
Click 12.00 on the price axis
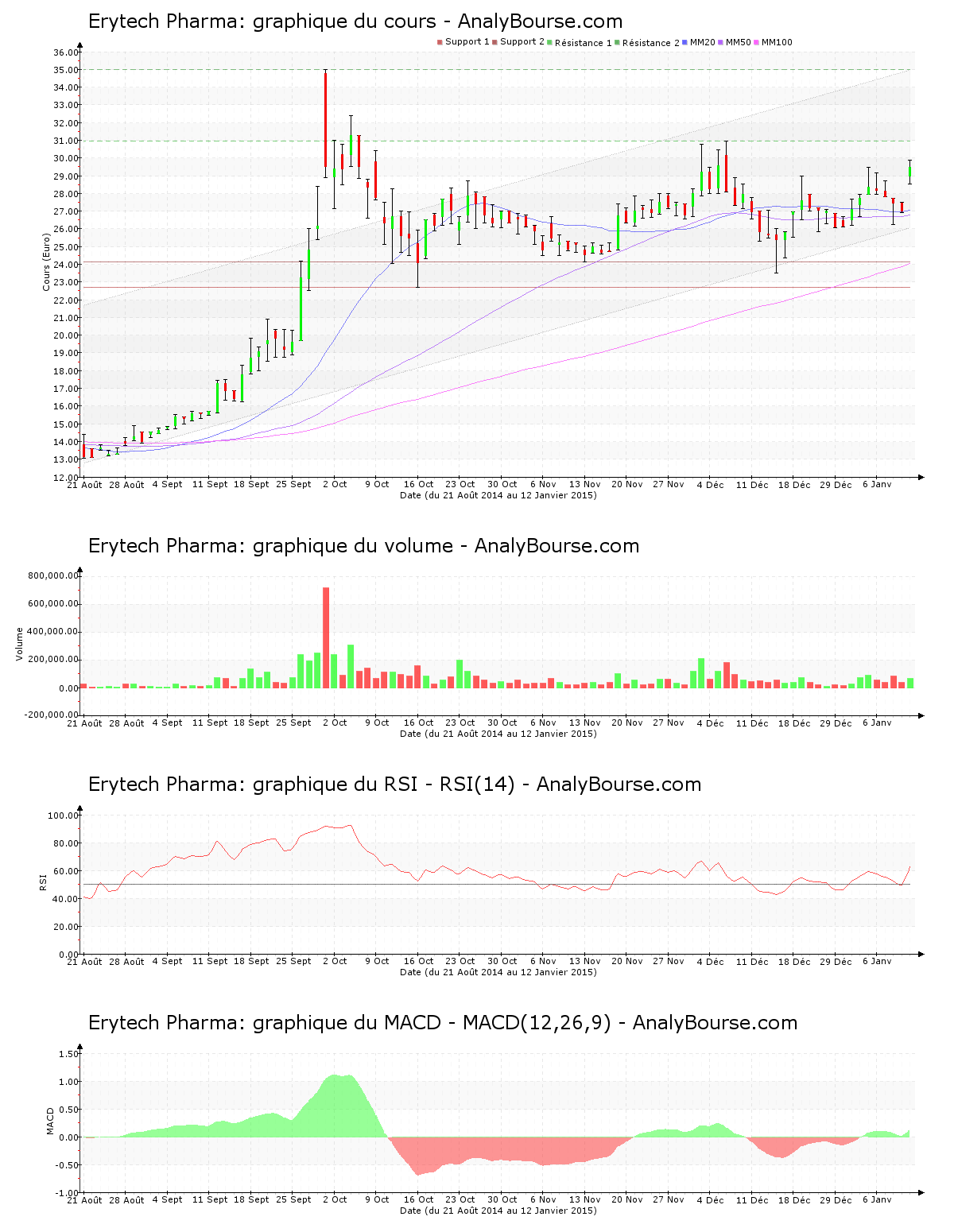(66, 478)
